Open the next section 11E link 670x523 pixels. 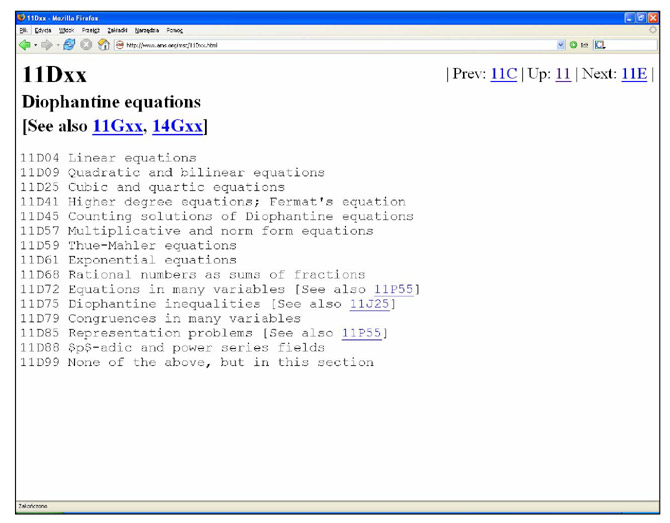pos(633,74)
